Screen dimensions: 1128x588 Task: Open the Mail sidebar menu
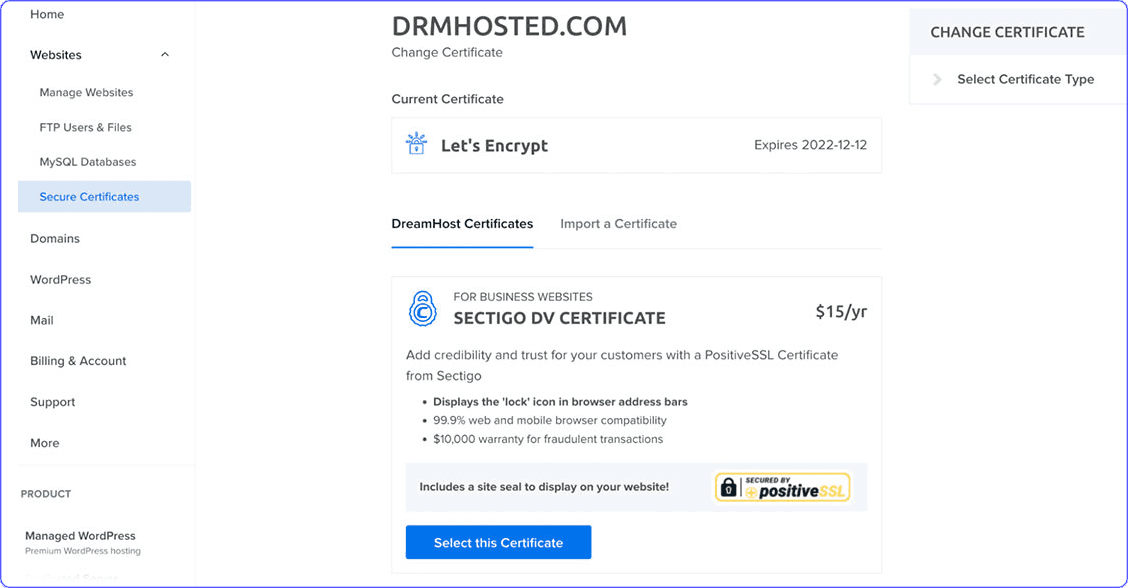(x=42, y=320)
